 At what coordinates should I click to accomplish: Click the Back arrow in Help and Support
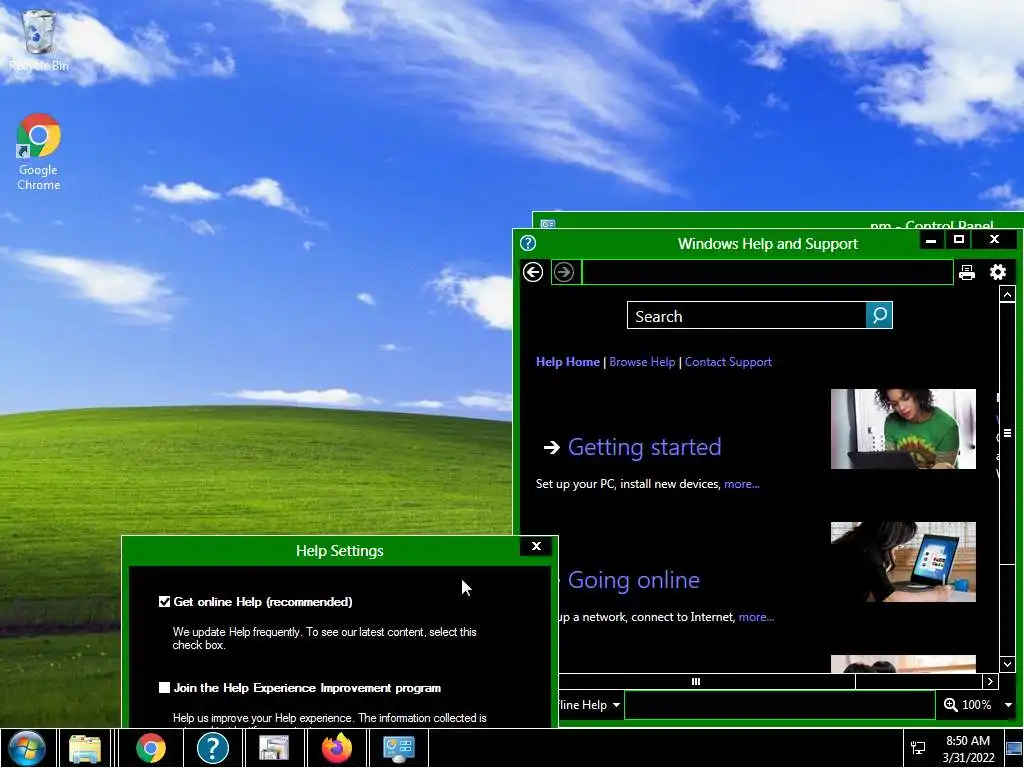tap(533, 272)
